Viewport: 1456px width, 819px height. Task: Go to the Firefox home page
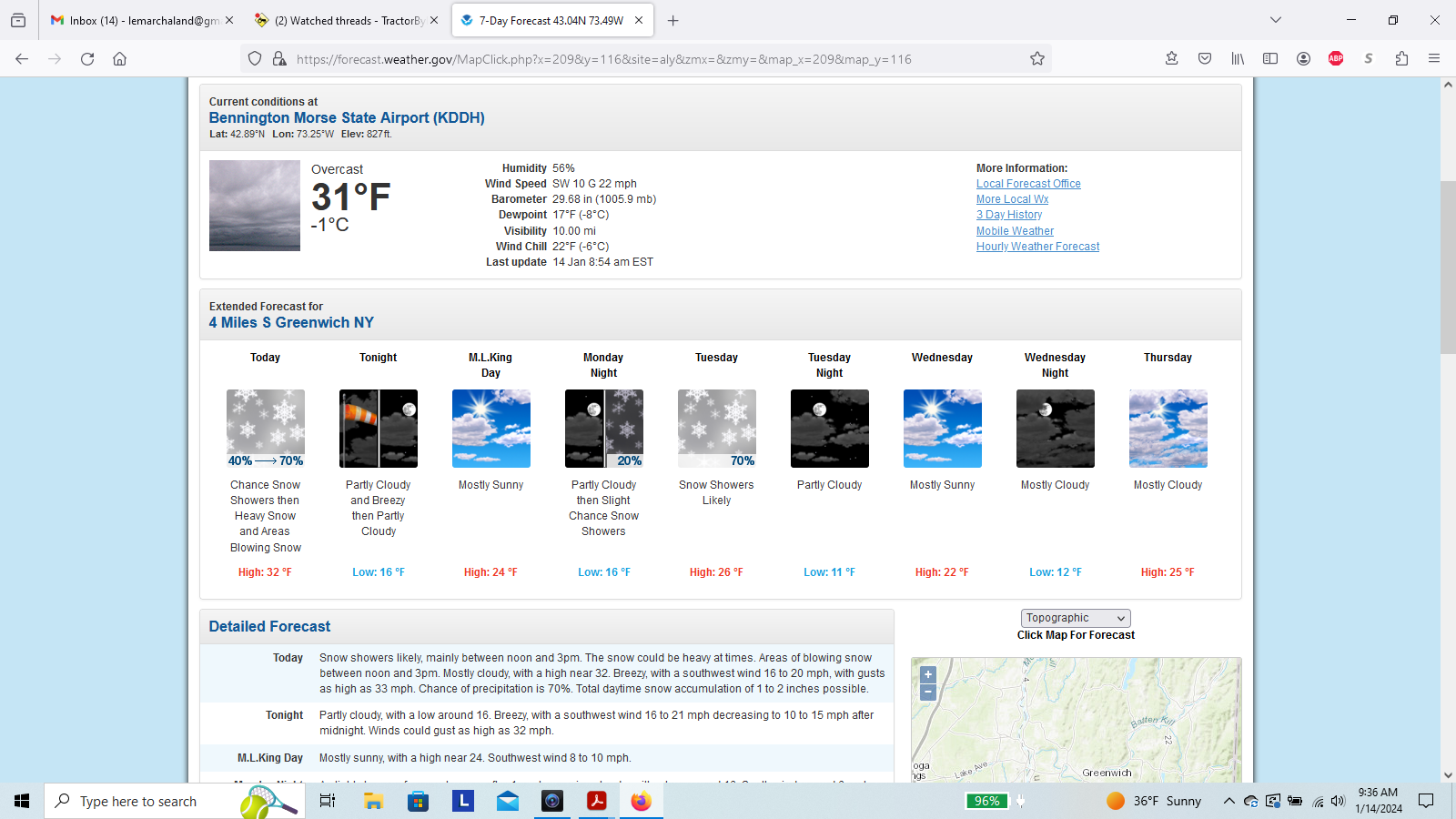[119, 59]
